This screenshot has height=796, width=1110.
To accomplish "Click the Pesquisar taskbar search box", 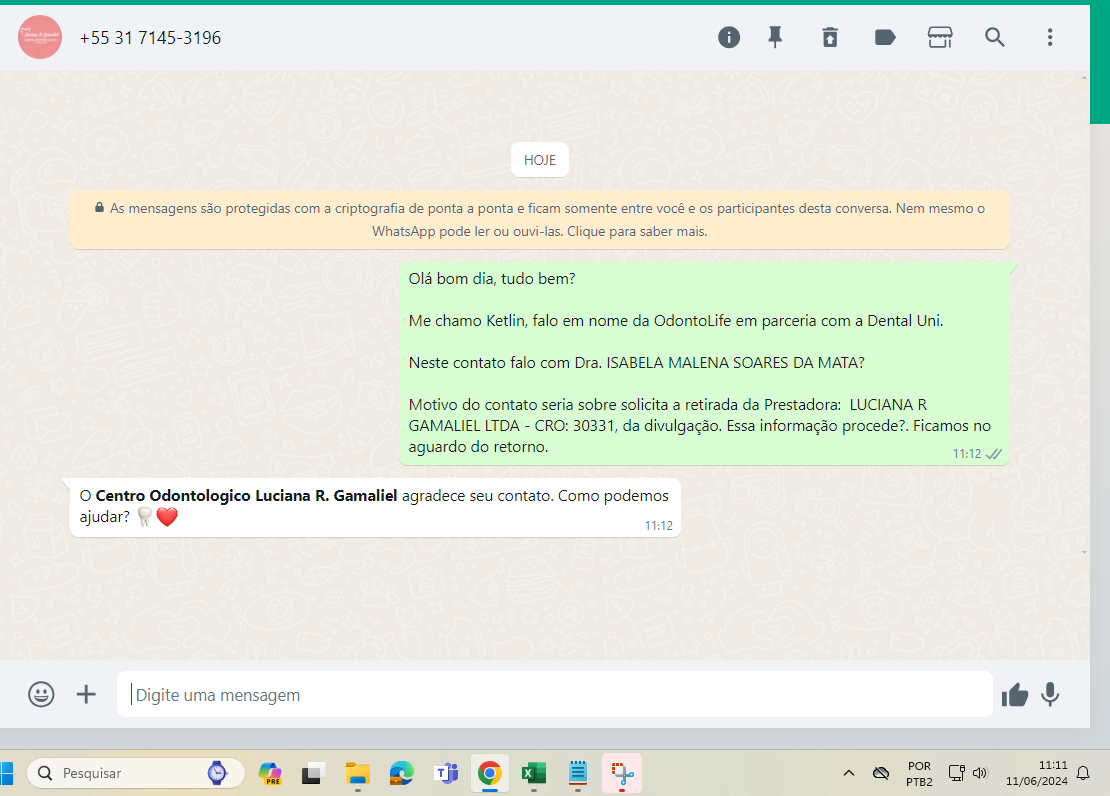I will (136, 773).
